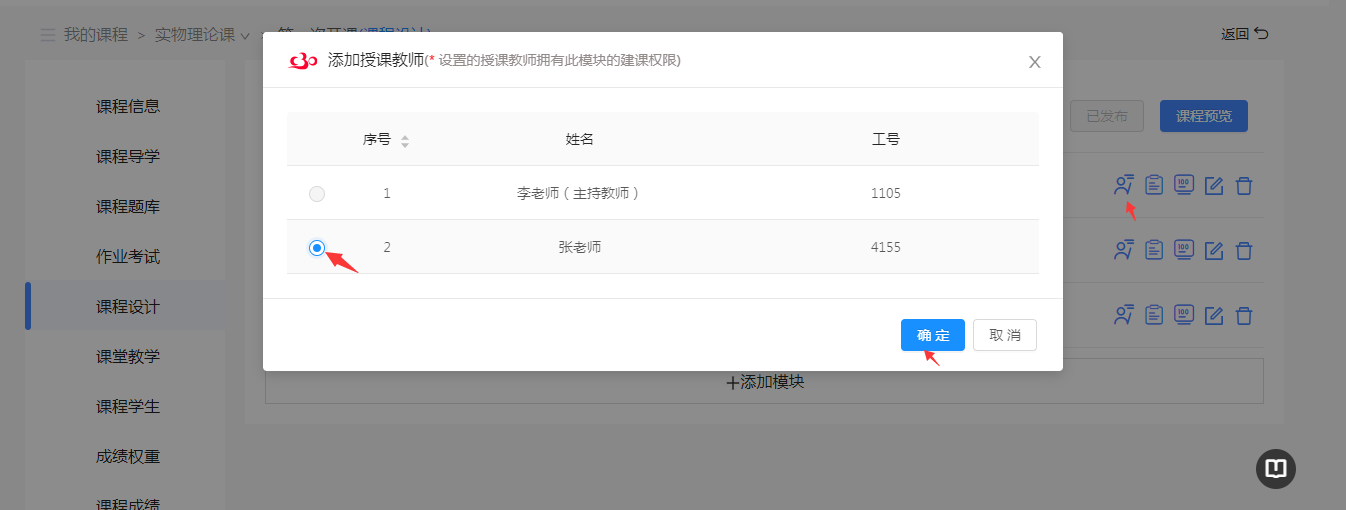
Task: Delete second module with trash icon
Action: tap(1244, 249)
